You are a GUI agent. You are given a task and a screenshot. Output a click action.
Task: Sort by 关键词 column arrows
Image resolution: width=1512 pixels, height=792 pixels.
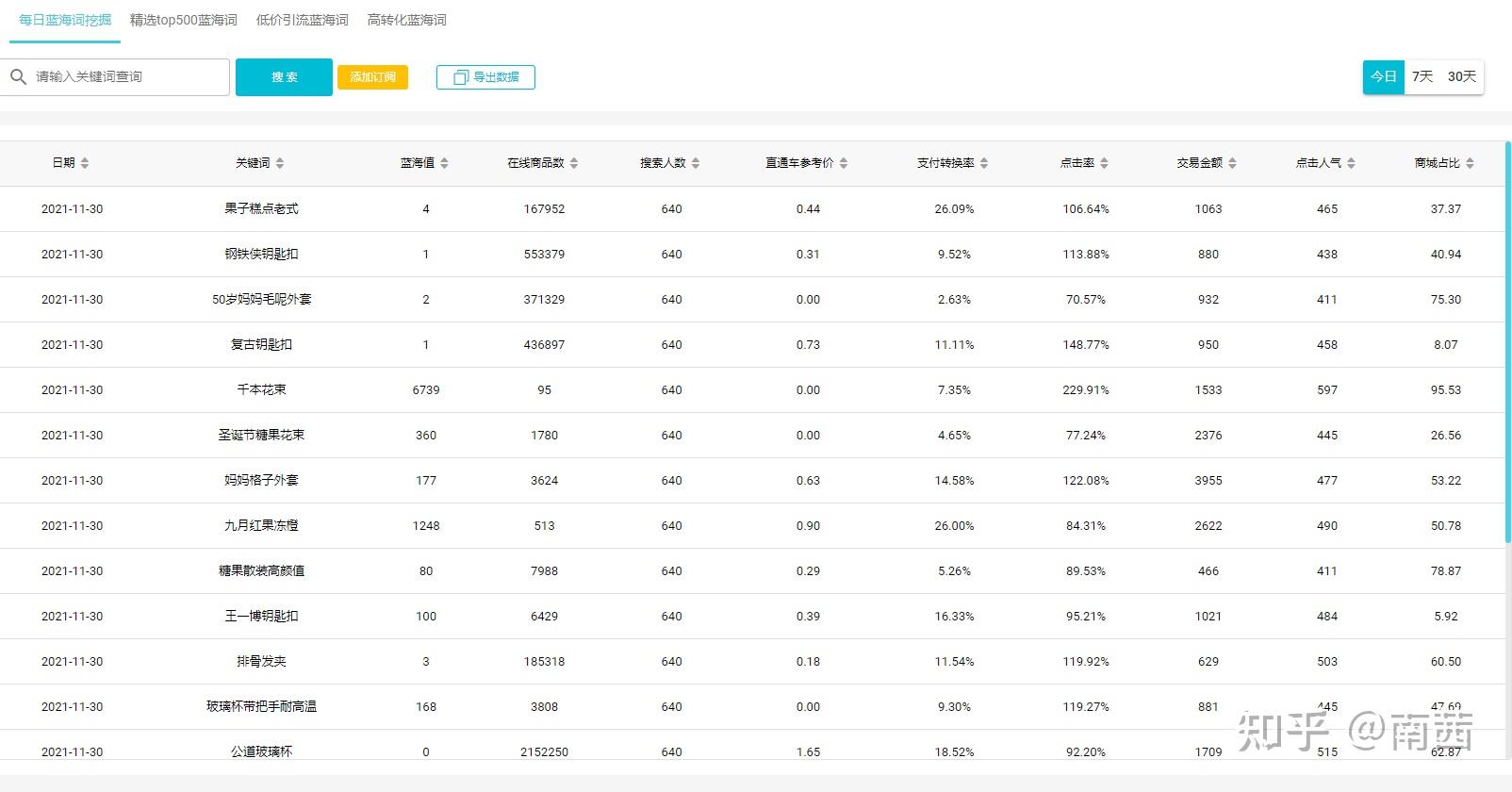click(x=280, y=163)
